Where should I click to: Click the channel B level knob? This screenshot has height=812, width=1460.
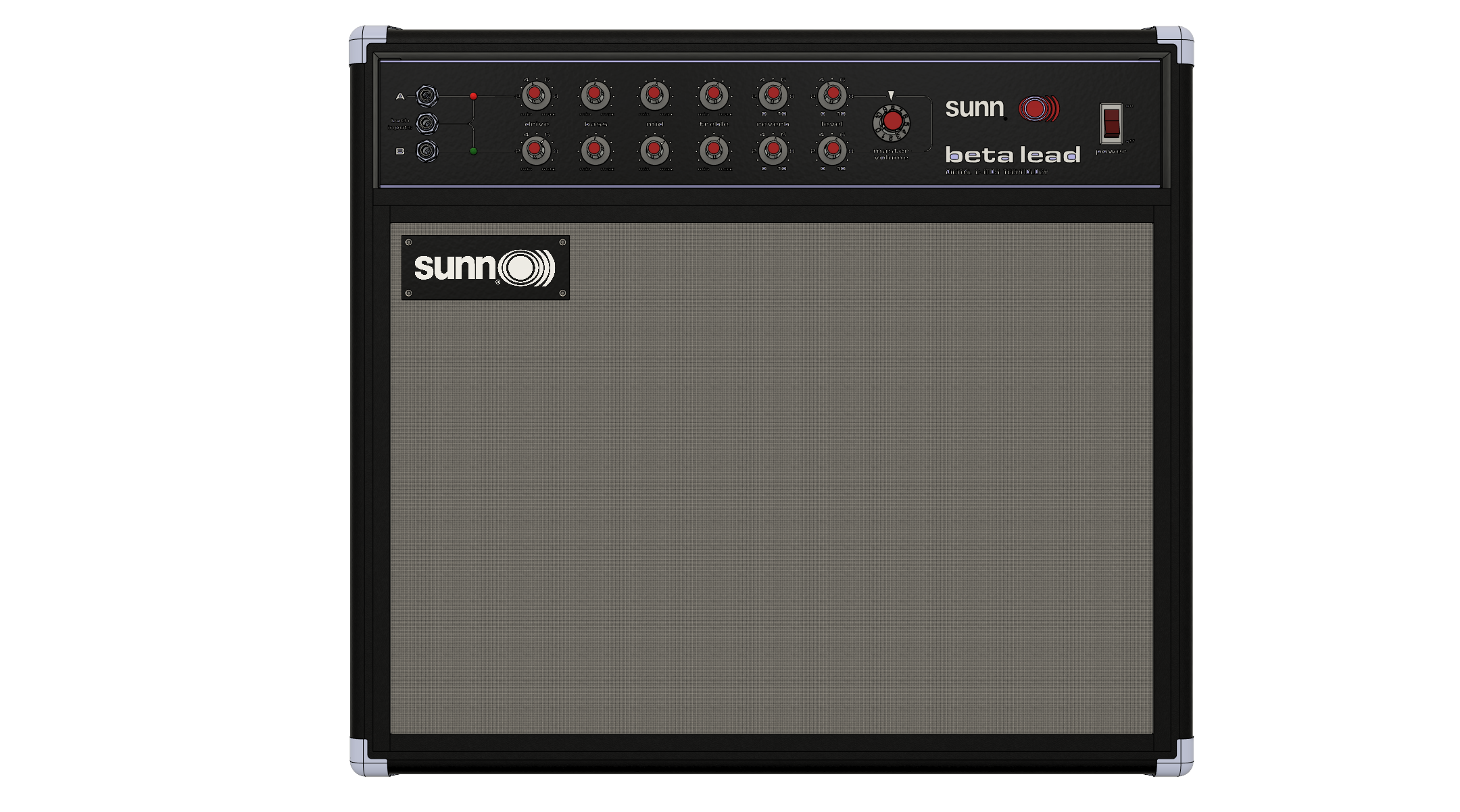833,150
